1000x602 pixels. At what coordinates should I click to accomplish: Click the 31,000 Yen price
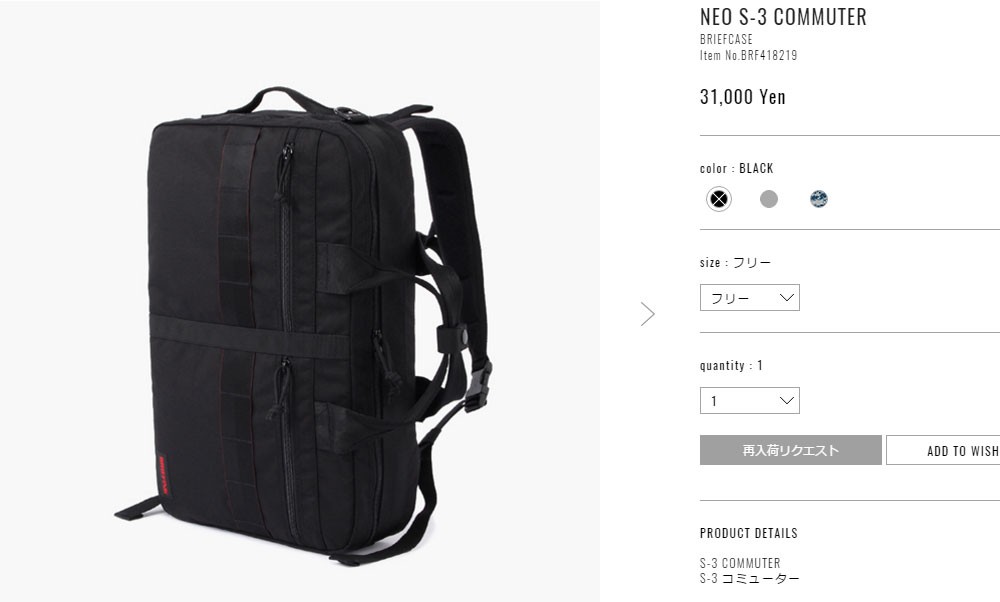(742, 97)
